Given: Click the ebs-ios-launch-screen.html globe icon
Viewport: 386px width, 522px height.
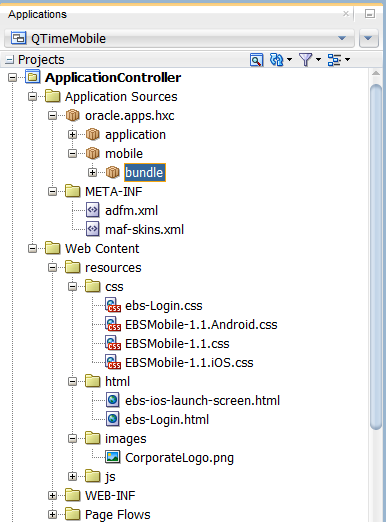Looking at the screenshot, I should 113,400.
